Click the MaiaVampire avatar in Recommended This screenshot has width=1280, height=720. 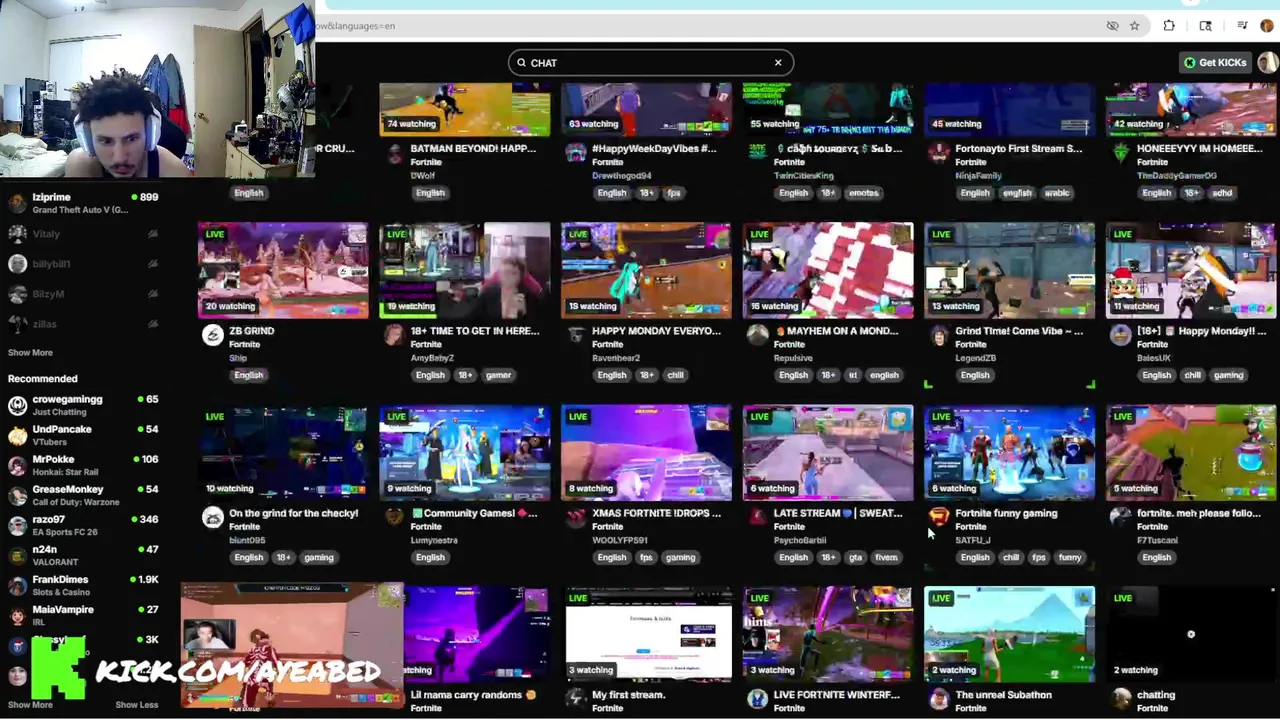click(x=17, y=615)
